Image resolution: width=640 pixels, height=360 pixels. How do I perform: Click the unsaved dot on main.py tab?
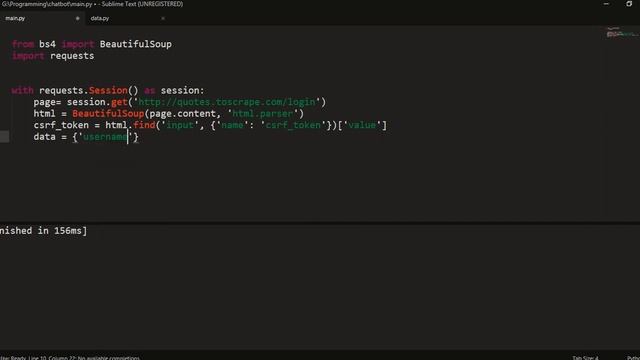pyautogui.click(x=78, y=18)
